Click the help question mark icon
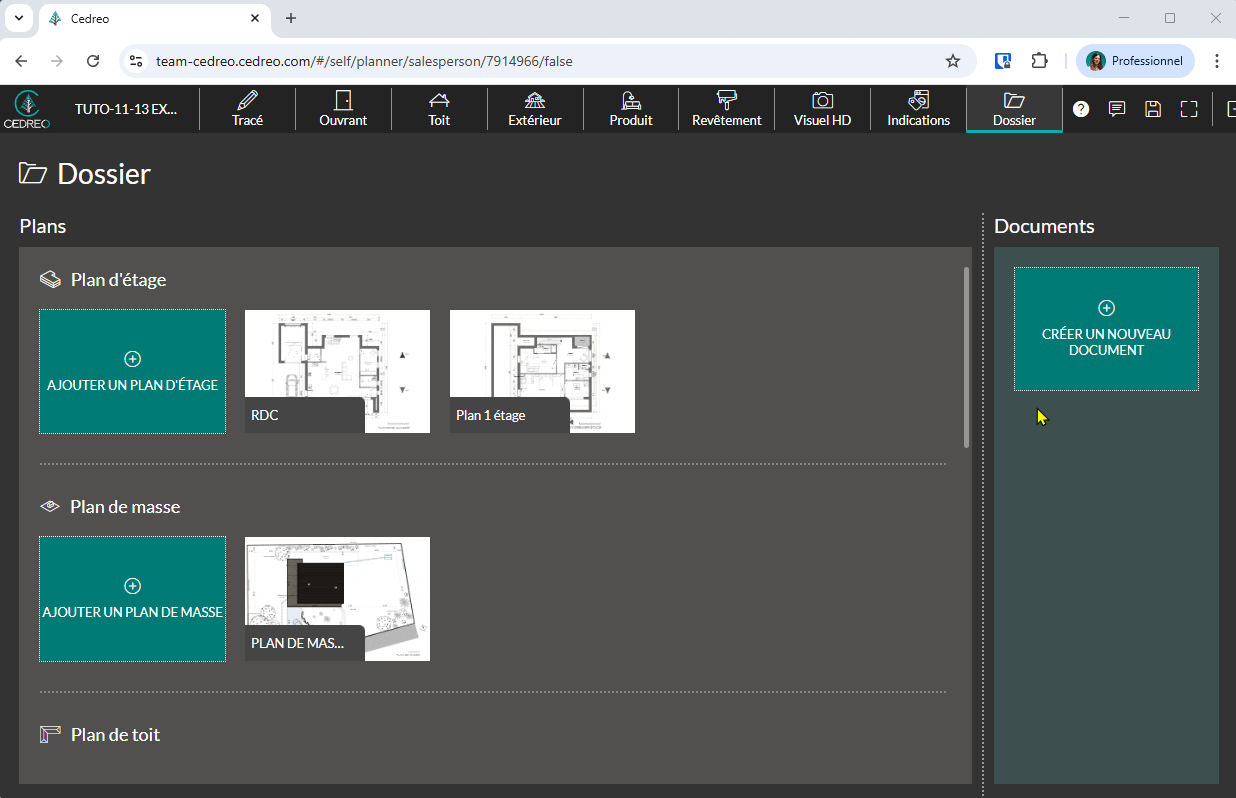The image size is (1236, 798). (x=1081, y=109)
